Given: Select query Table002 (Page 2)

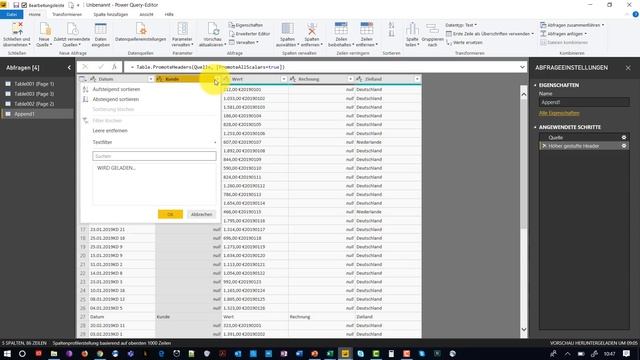Looking at the screenshot, I should [34, 104].
